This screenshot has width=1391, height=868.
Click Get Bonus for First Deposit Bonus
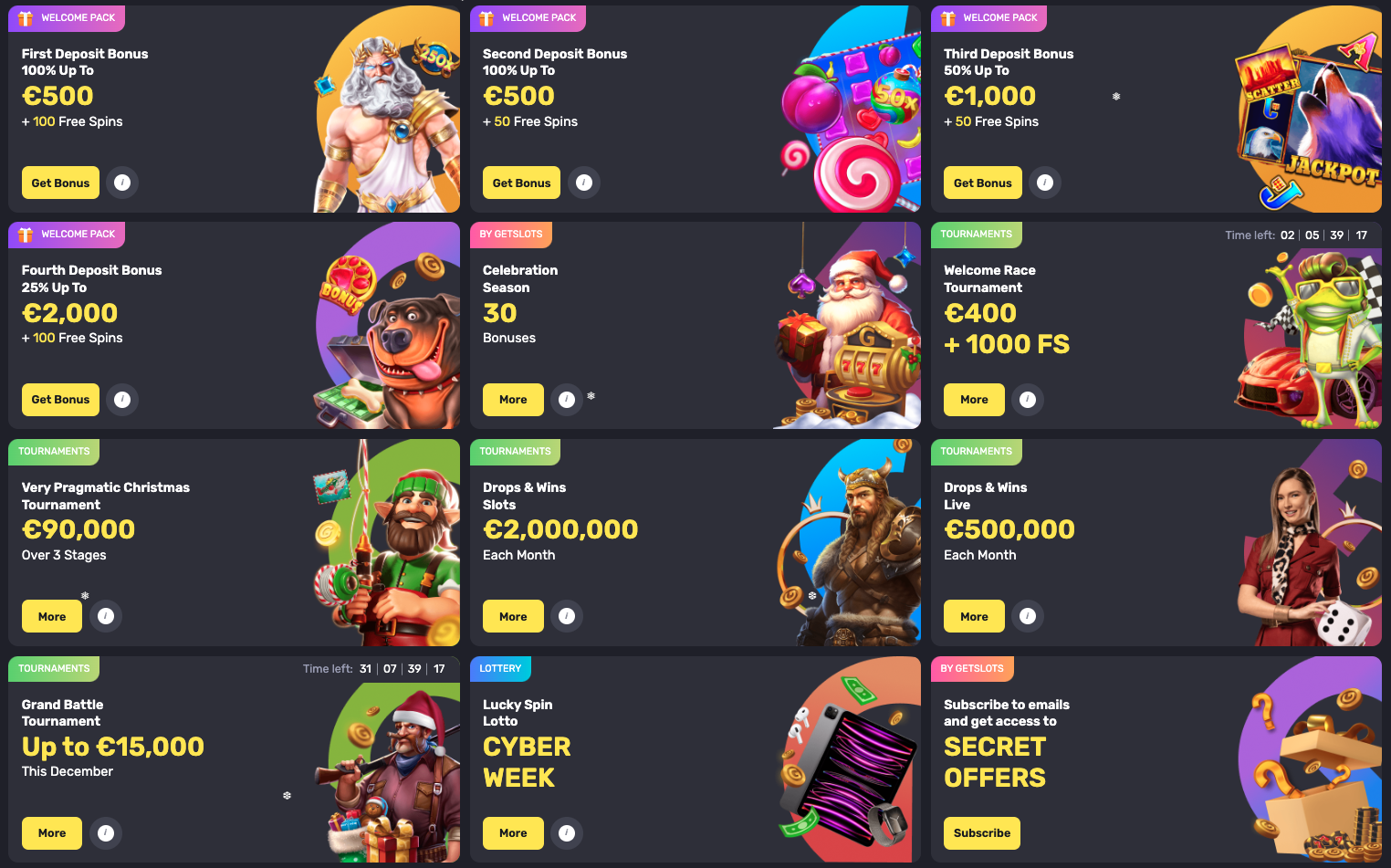coord(60,183)
